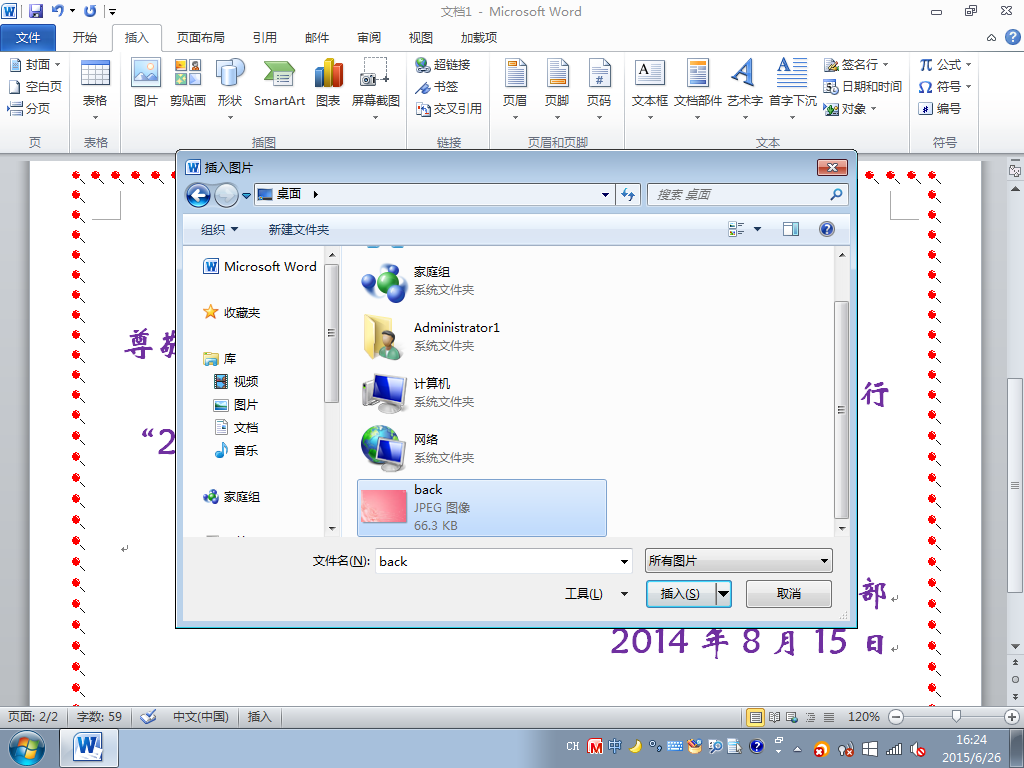Select the Administrator1 folder
Viewport: 1024px width, 768px height.
[482, 336]
